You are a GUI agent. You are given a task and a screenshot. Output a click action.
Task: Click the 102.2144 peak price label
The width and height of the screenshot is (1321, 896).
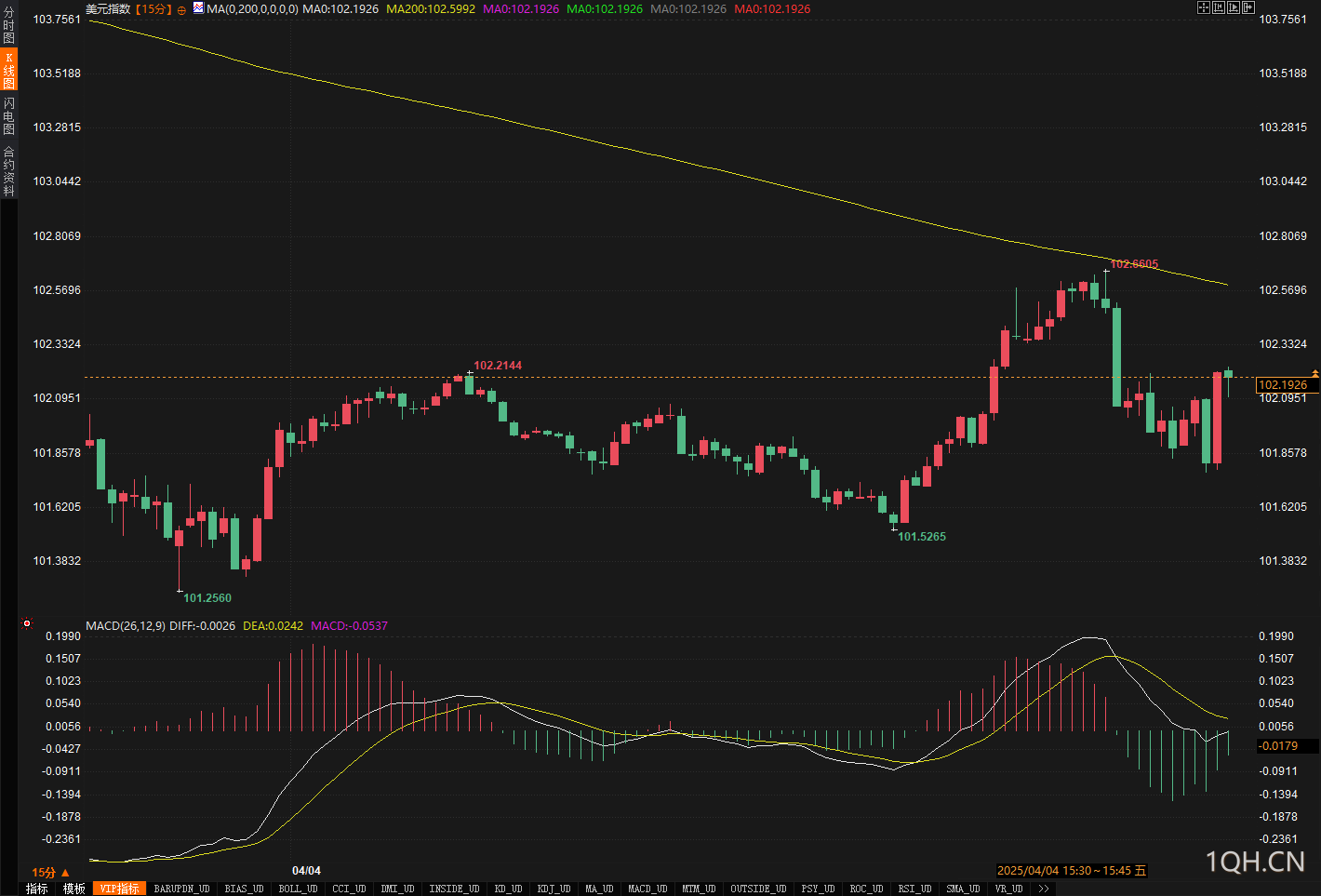tap(498, 366)
